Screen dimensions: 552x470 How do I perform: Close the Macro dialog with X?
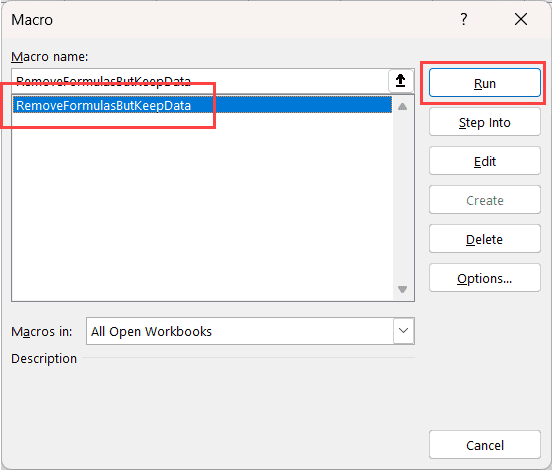pos(521,19)
